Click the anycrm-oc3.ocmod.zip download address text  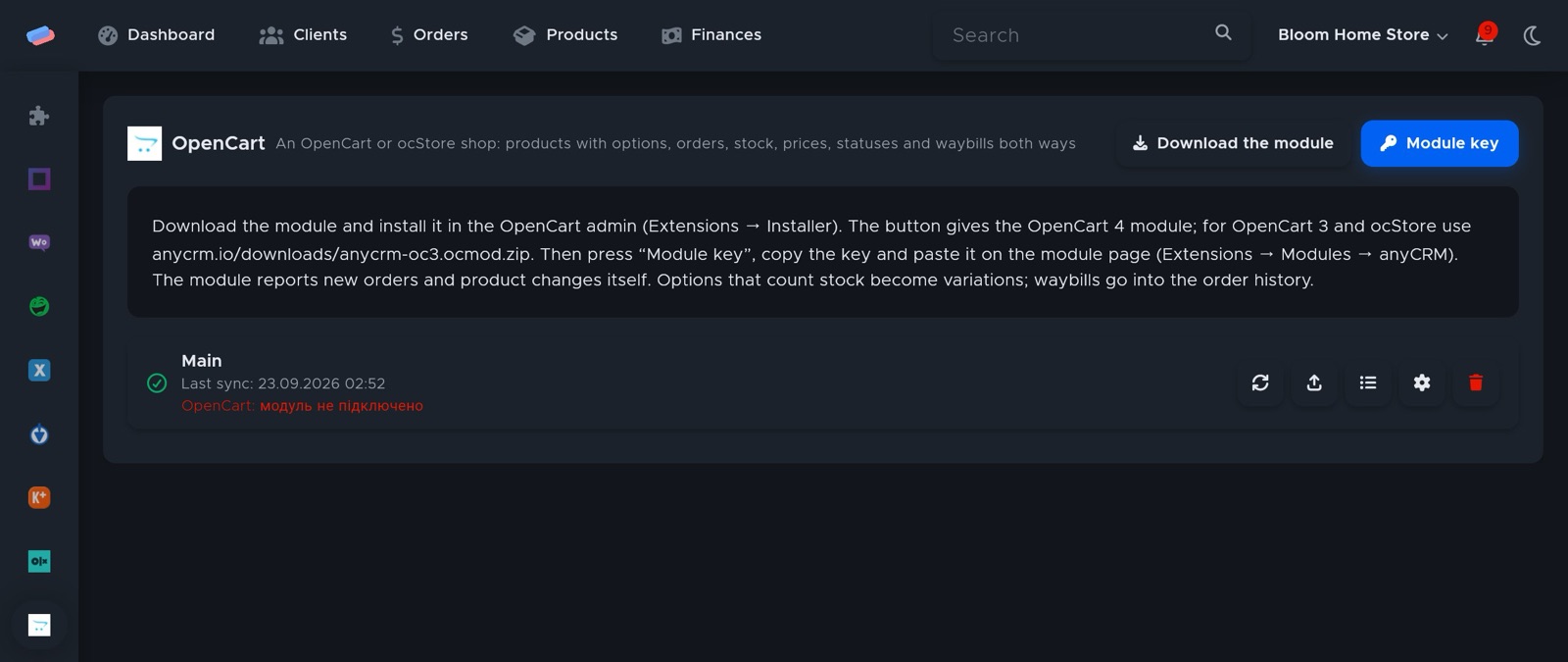(x=342, y=254)
